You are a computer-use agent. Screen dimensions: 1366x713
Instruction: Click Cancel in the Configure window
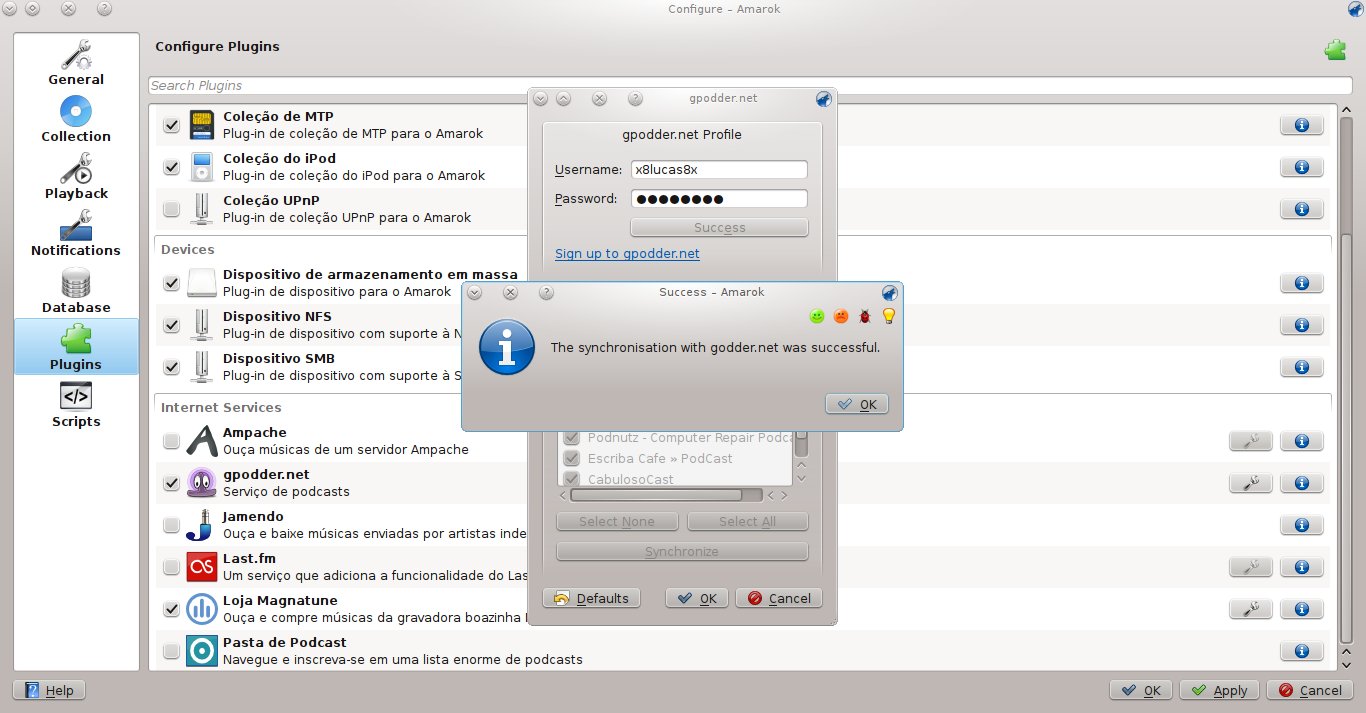1310,690
